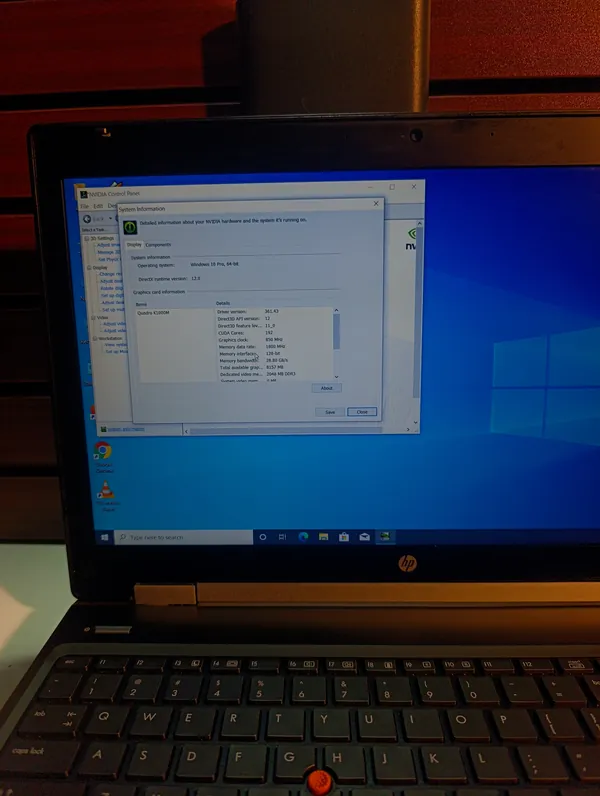The width and height of the screenshot is (600, 796).
Task: Open the Mail app from taskbar
Action: click(x=365, y=537)
